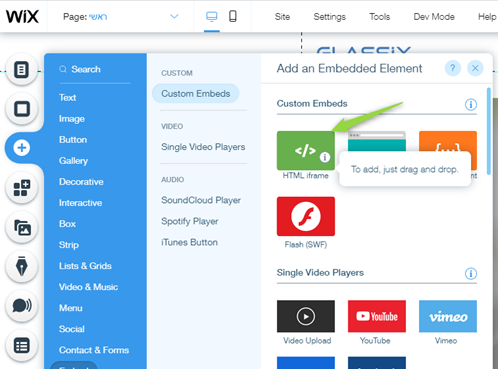Switch to mobile editor view
This screenshot has height=369, width=498.
233,16
